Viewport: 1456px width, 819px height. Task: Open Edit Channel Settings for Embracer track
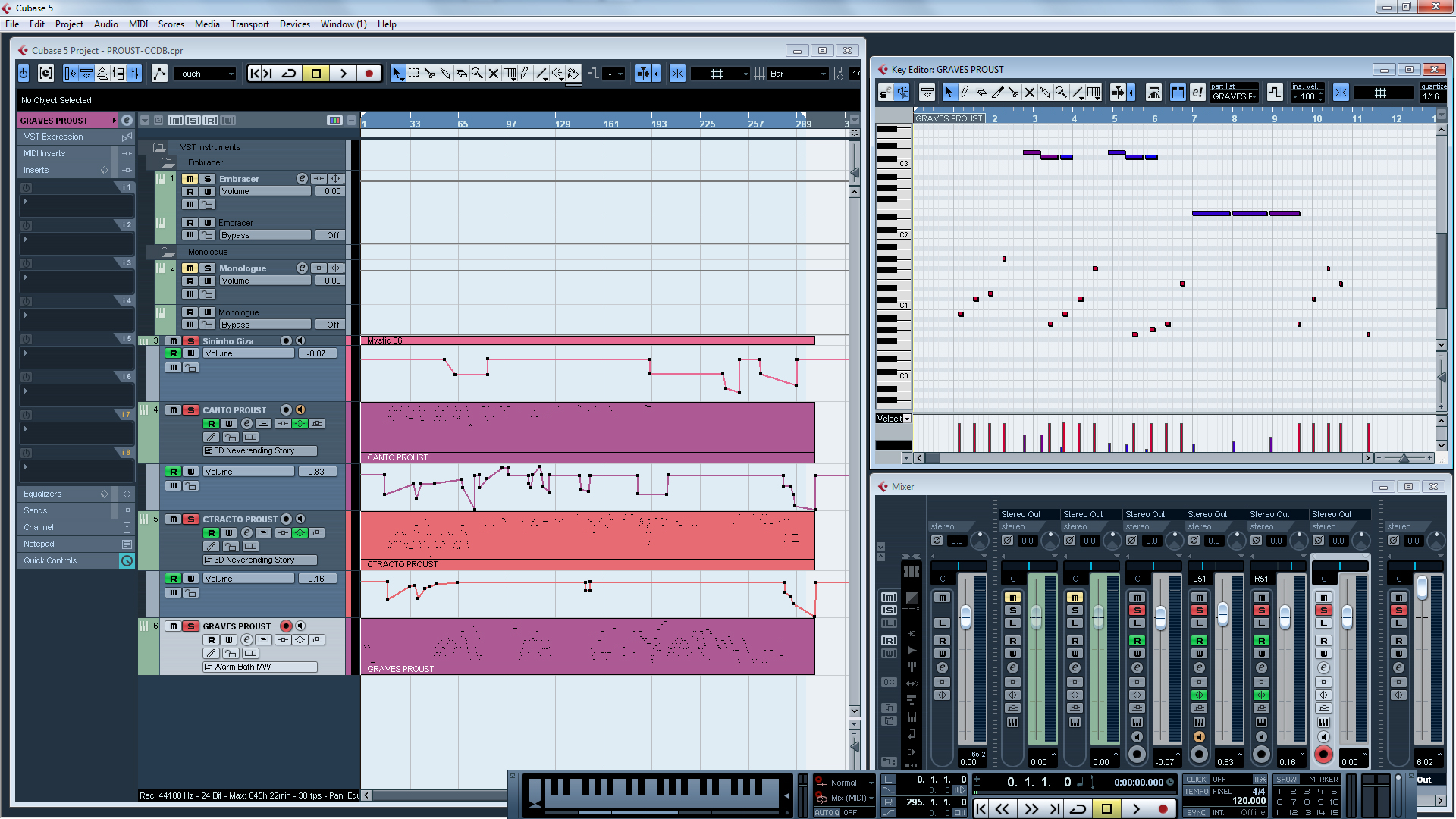click(x=302, y=179)
